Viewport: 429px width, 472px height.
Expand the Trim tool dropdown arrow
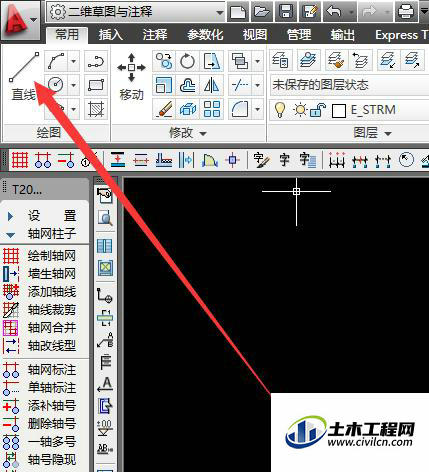pyautogui.click(x=257, y=85)
